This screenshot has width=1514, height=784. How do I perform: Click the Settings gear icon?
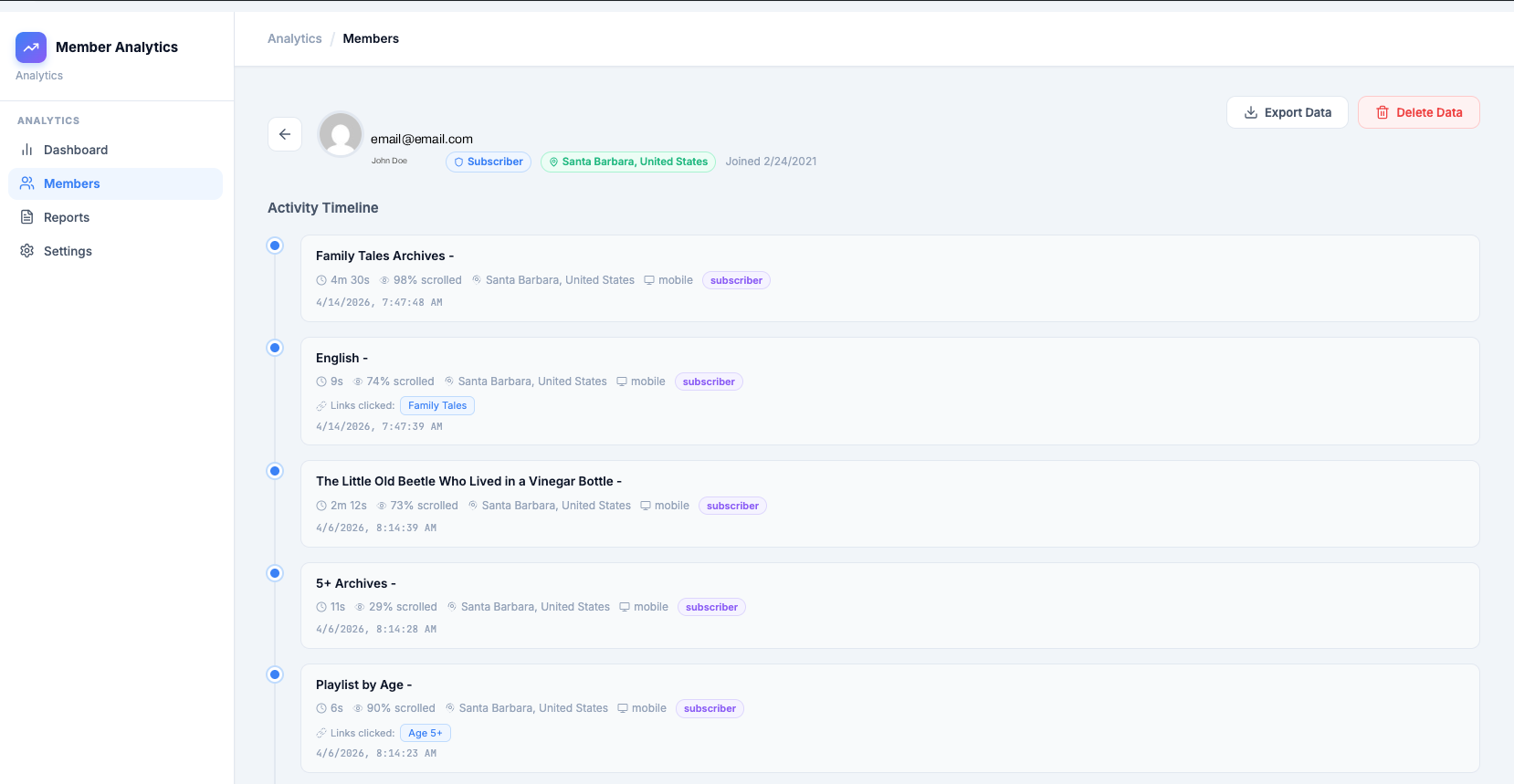(x=27, y=251)
